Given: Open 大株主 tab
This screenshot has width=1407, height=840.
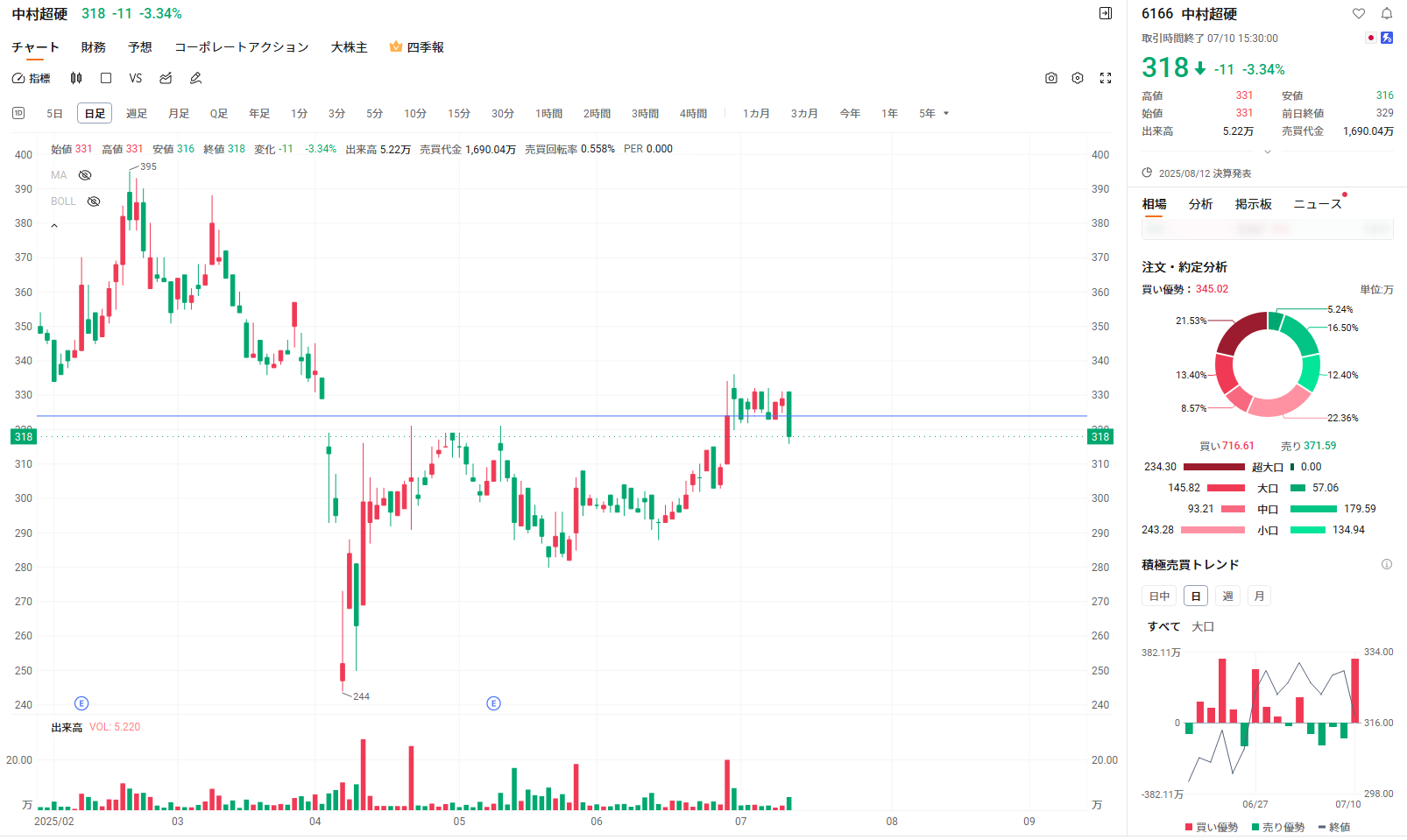Looking at the screenshot, I should point(349,47).
